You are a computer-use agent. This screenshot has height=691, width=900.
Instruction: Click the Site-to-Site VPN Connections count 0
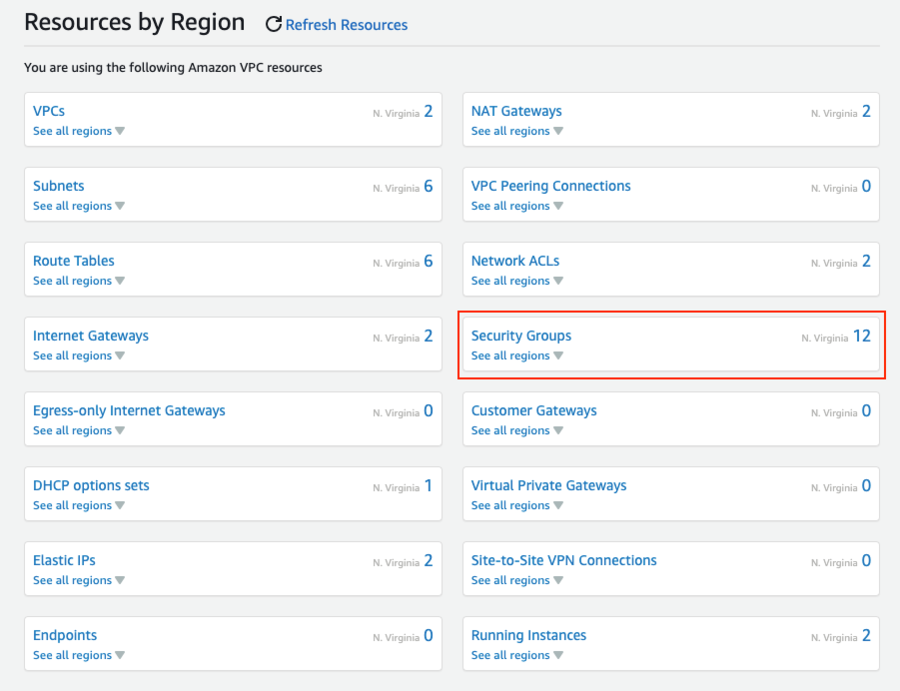tap(866, 561)
